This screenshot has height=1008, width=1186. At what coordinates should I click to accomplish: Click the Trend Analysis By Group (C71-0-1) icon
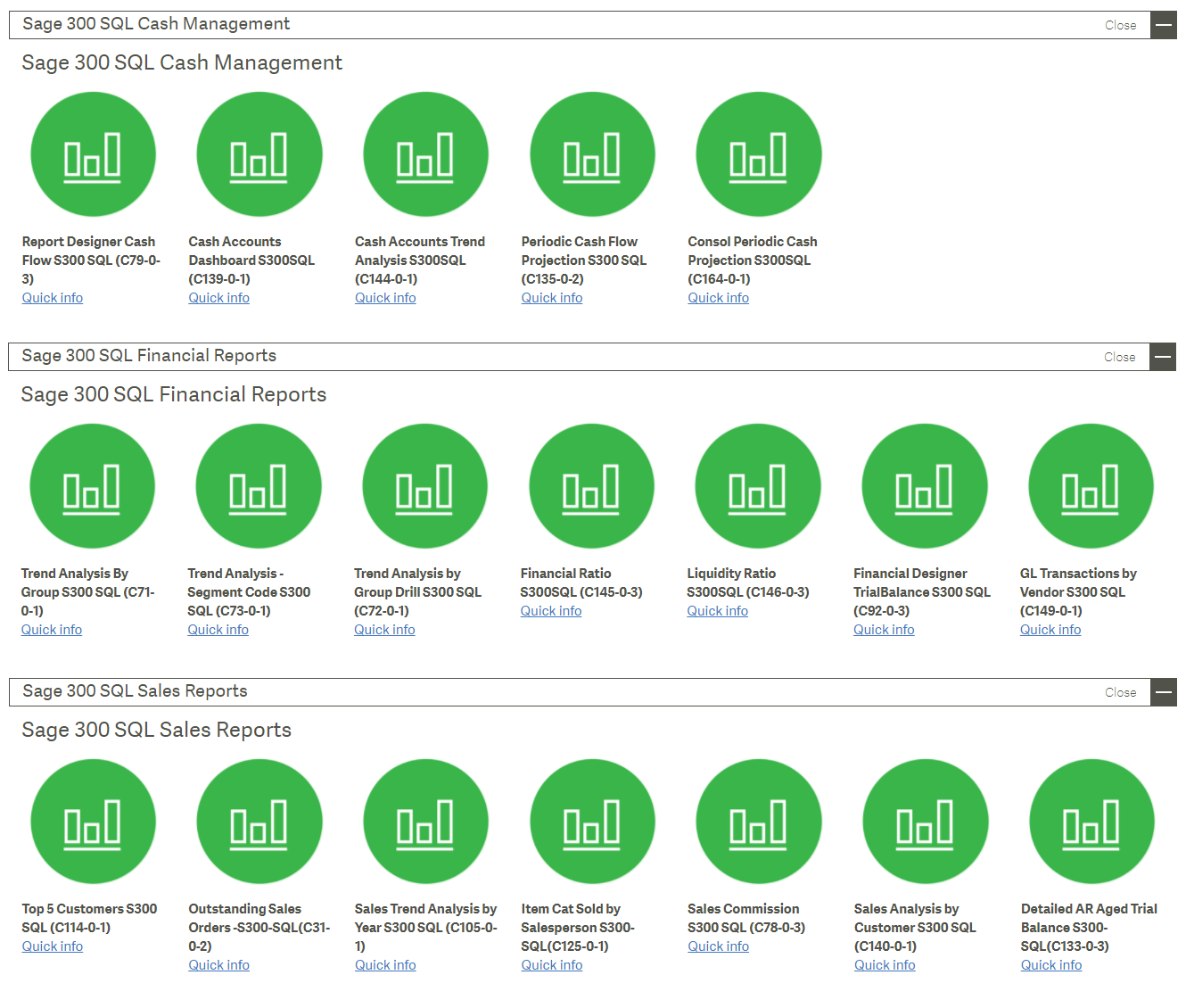(x=93, y=486)
